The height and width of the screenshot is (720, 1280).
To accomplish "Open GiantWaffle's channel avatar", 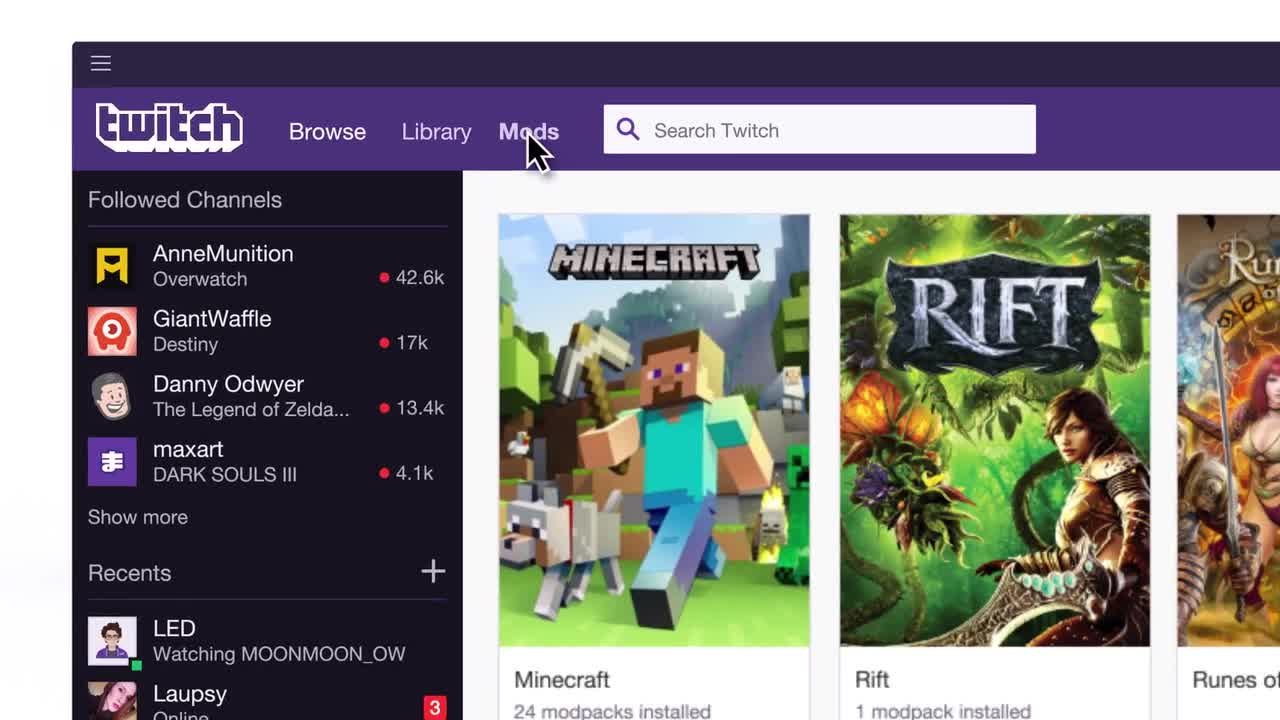I will [112, 331].
